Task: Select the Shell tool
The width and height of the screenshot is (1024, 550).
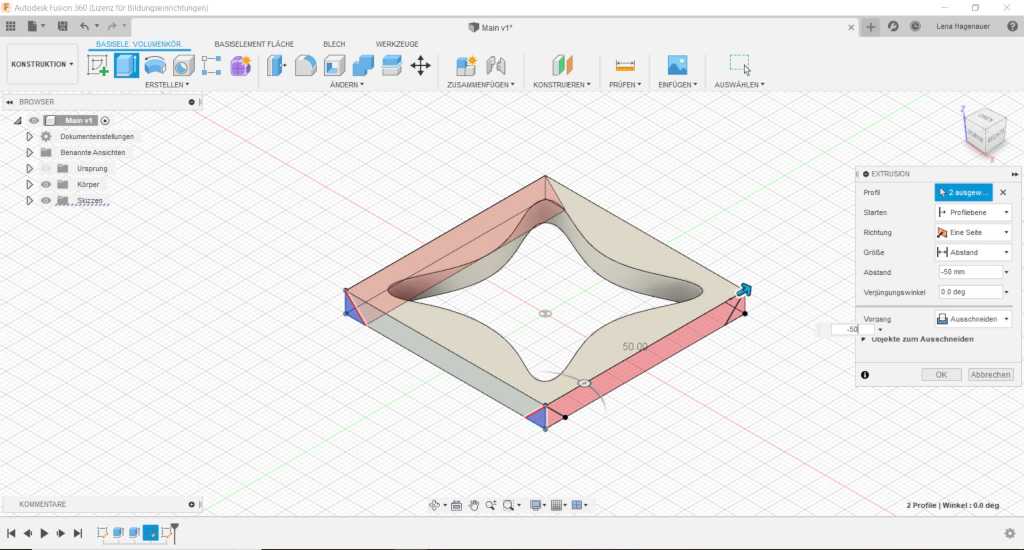Action: click(334, 65)
